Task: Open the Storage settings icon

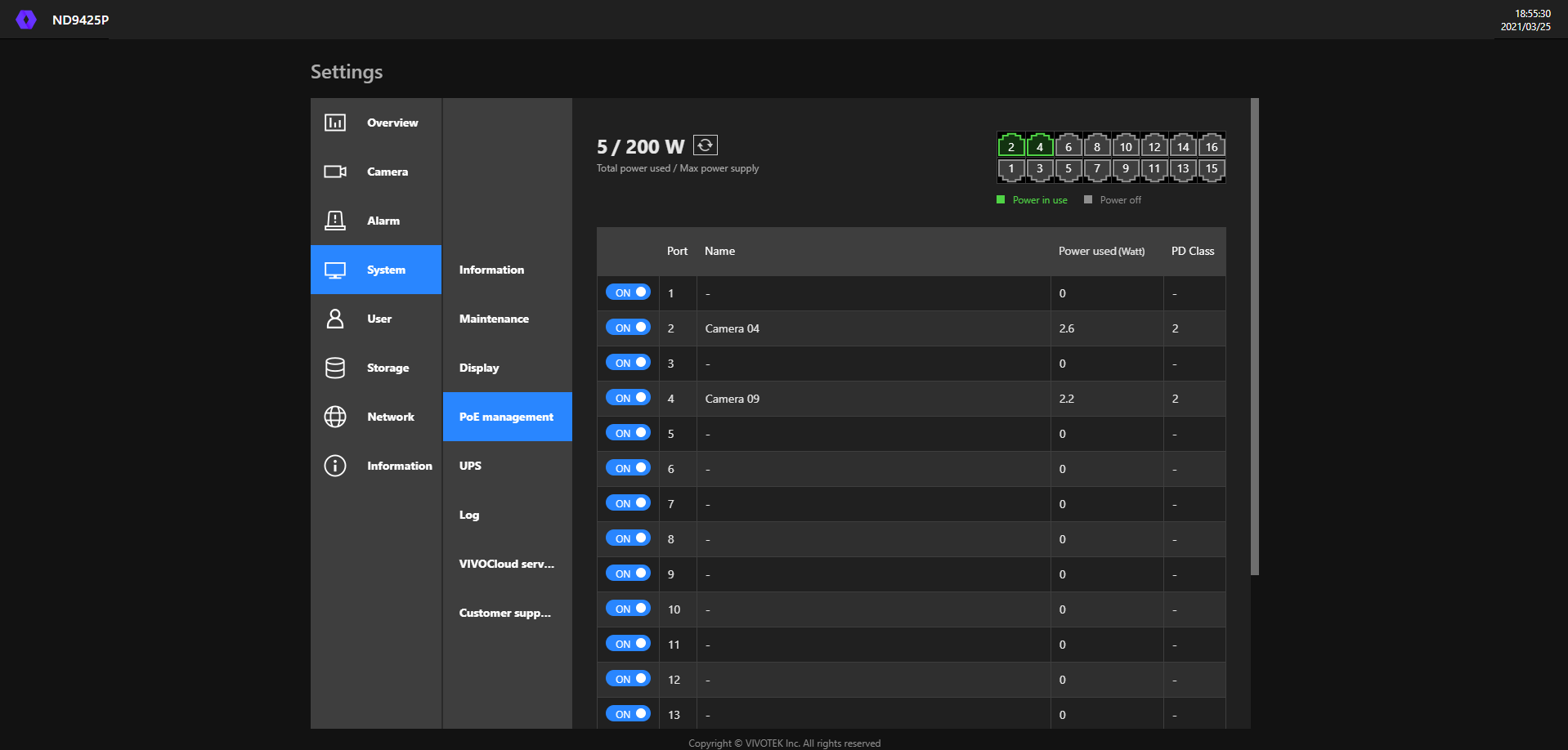Action: click(335, 368)
